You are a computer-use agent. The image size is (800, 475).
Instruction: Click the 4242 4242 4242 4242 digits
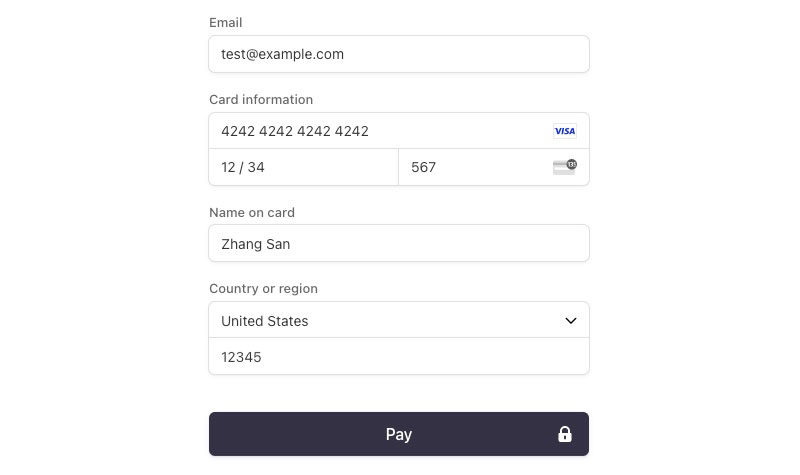pyautogui.click(x=295, y=131)
